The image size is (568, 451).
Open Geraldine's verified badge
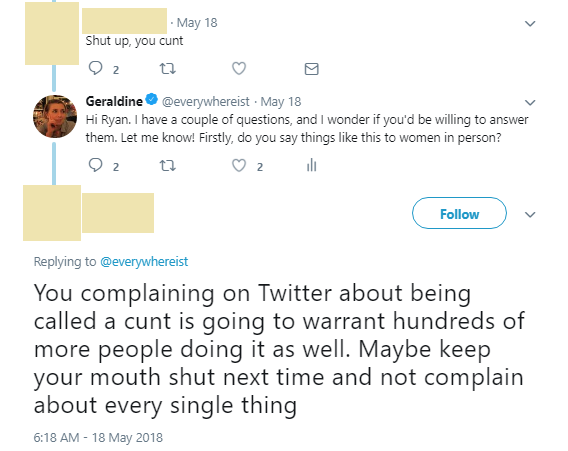(151, 99)
